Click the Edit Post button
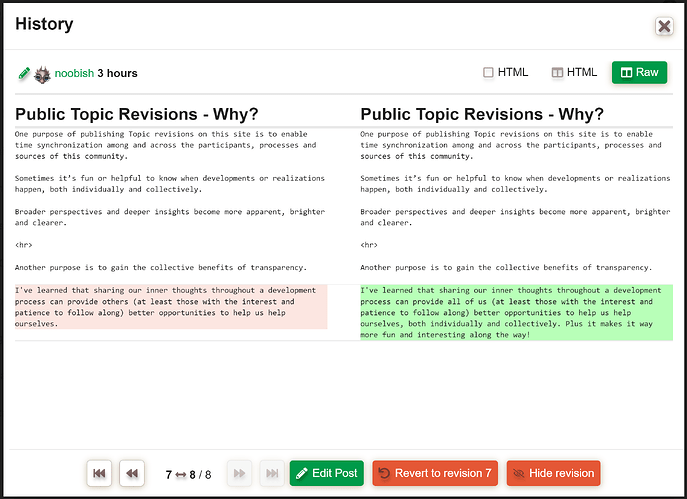Viewport: 687px width, 499px height. point(326,473)
